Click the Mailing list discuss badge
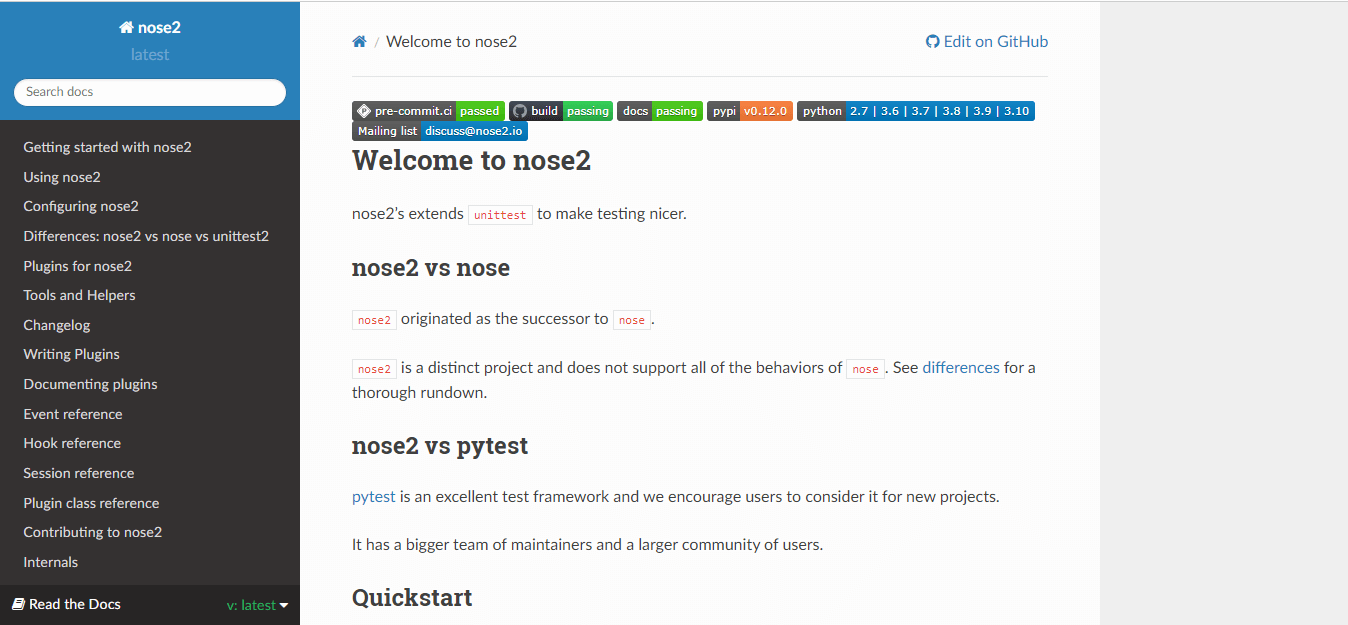This screenshot has height=625, width=1348. click(439, 131)
